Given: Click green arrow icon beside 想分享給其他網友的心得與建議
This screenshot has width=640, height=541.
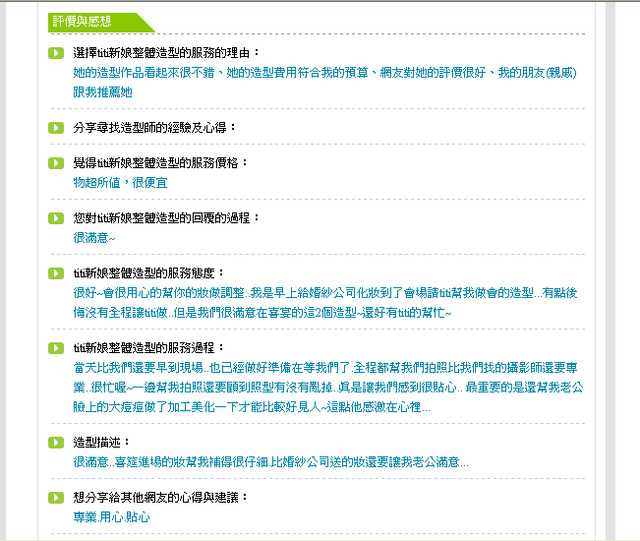Looking at the screenshot, I should tap(56, 498).
